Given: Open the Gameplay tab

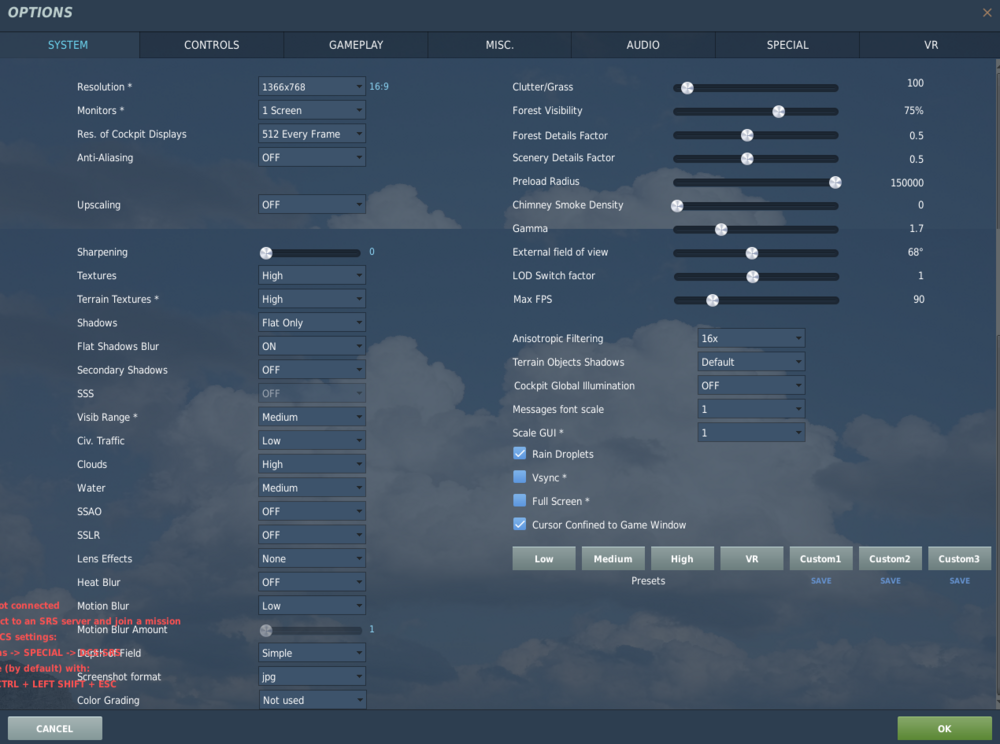Looking at the screenshot, I should coord(356,45).
